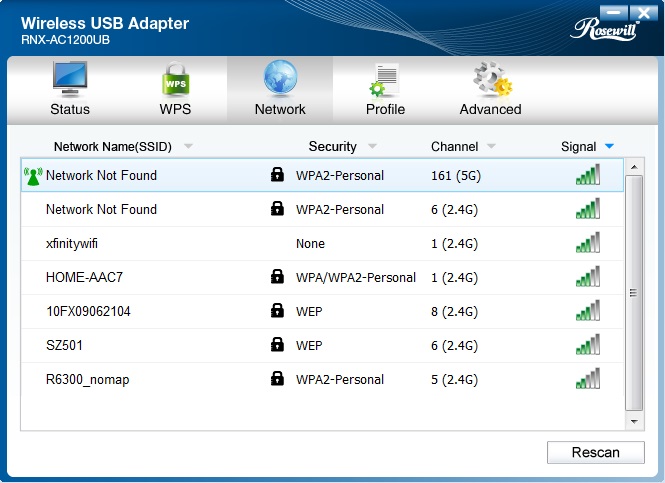
Task: Select the R6300_nomap network
Action: (322, 379)
